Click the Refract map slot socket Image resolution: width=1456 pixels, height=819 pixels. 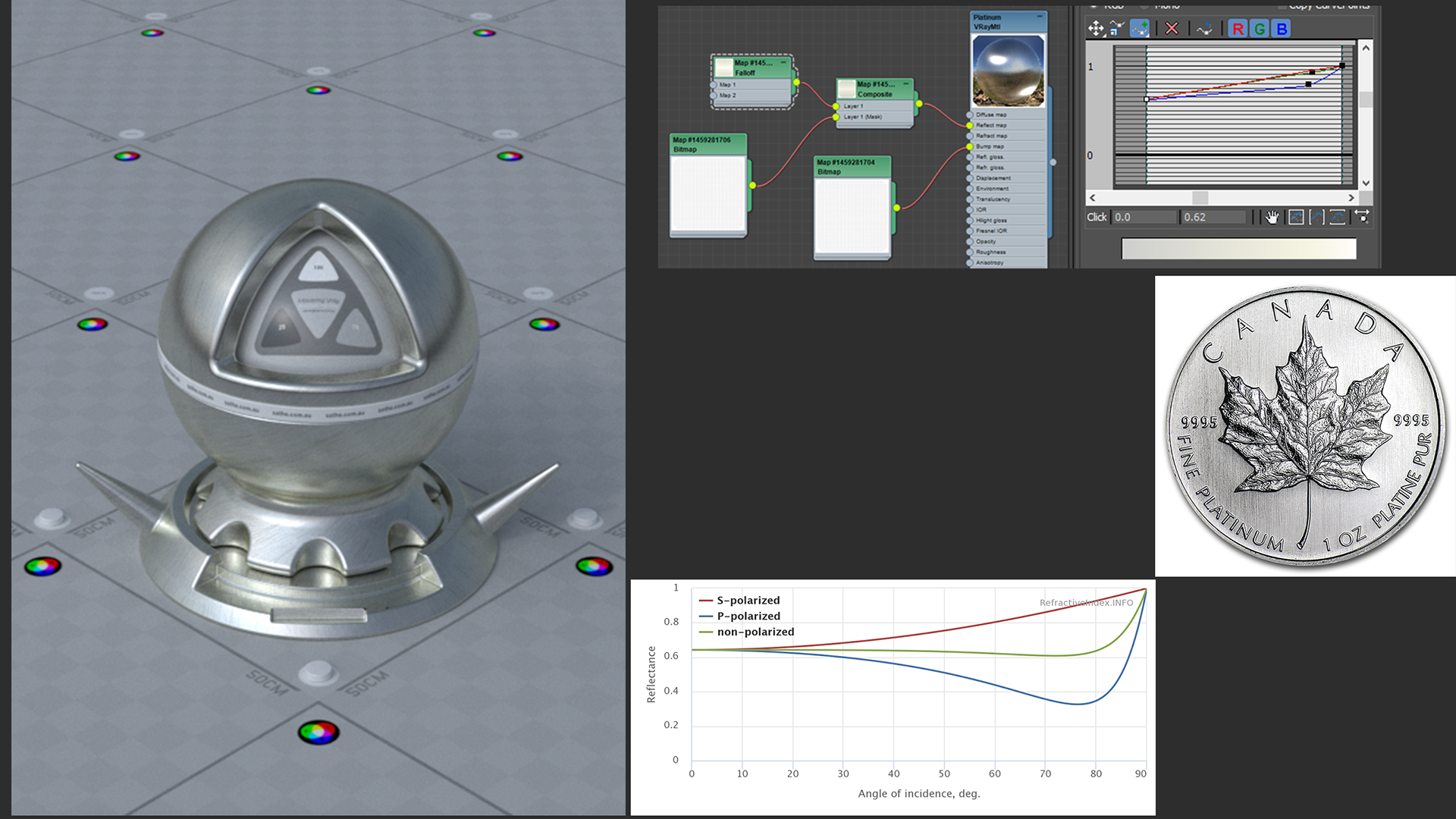pyautogui.click(x=970, y=136)
